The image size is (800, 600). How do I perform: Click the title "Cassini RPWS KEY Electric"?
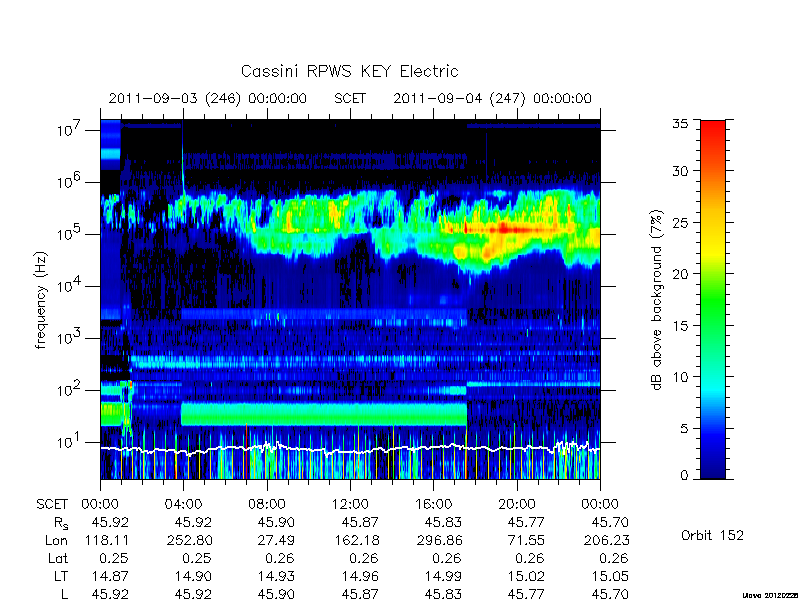pos(349,71)
